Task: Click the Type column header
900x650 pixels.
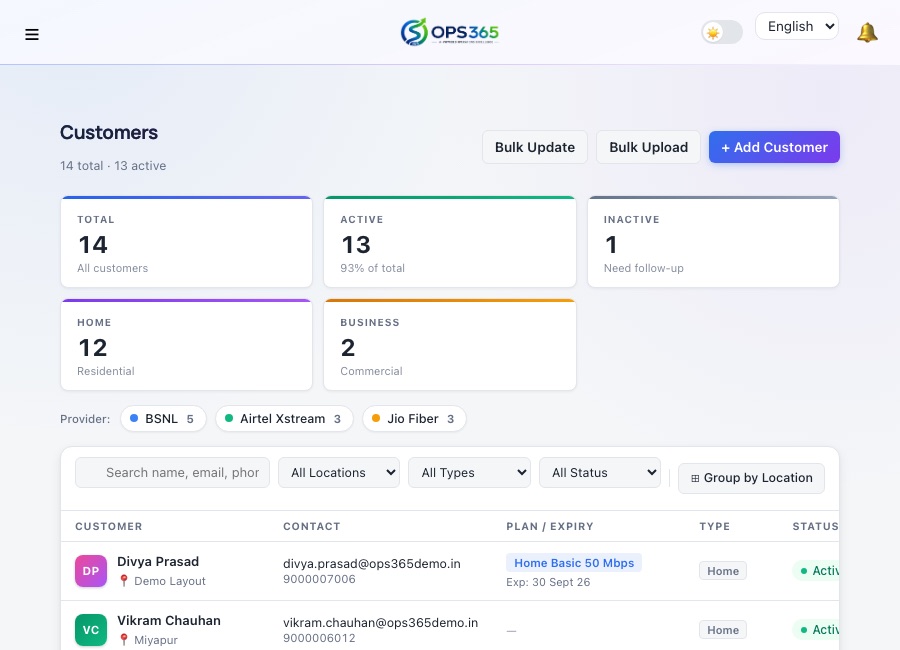Action: (x=715, y=527)
